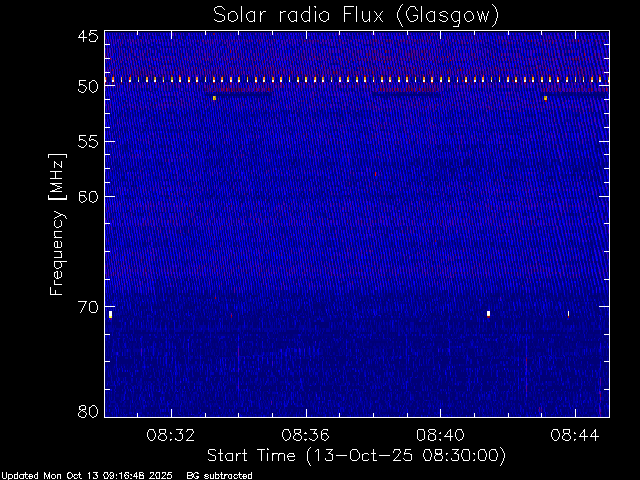The height and width of the screenshot is (480, 640).
Task: Click the white-yellow burst at 70 MHz at plot start
Action: point(110,314)
